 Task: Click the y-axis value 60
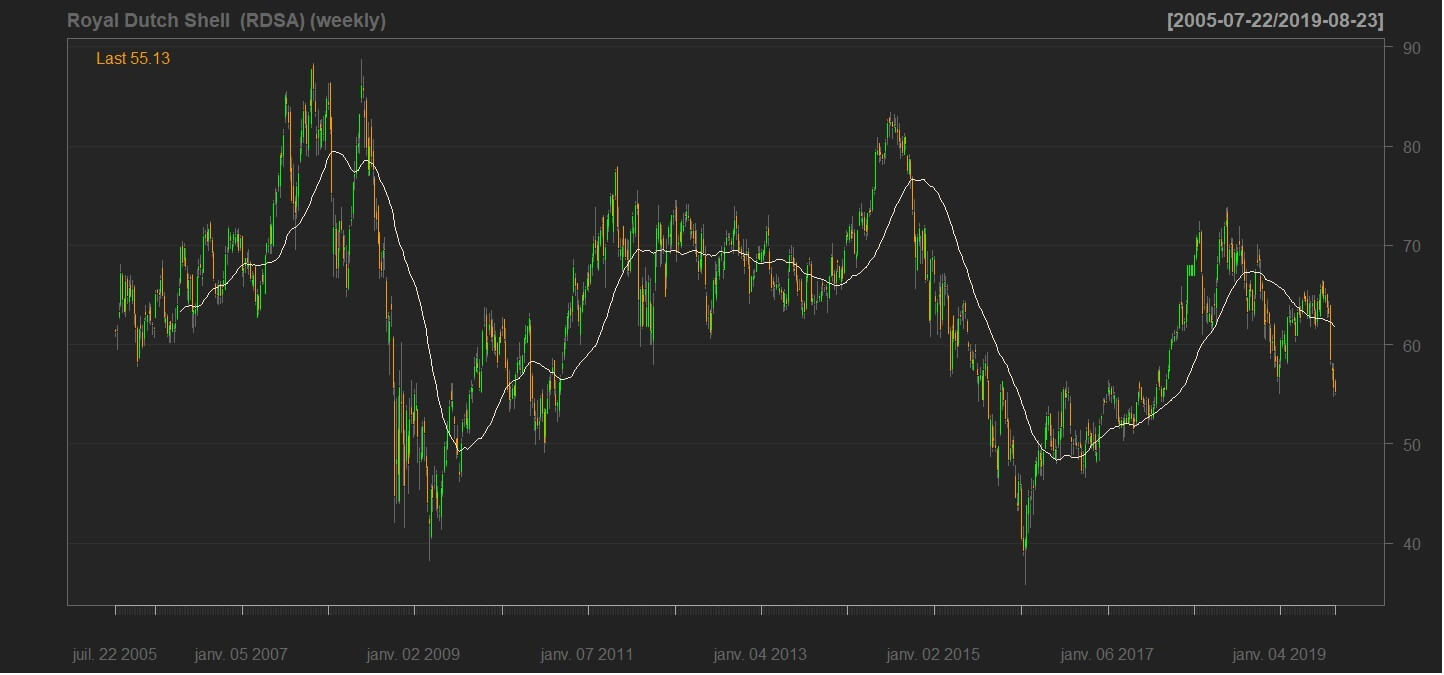1412,345
